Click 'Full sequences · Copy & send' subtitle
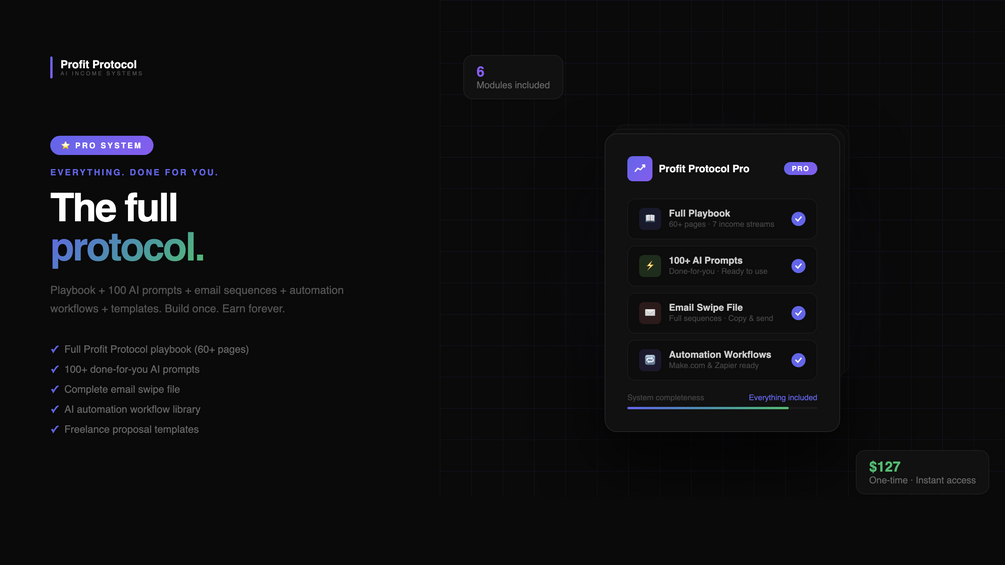This screenshot has width=1005, height=565. coord(720,318)
